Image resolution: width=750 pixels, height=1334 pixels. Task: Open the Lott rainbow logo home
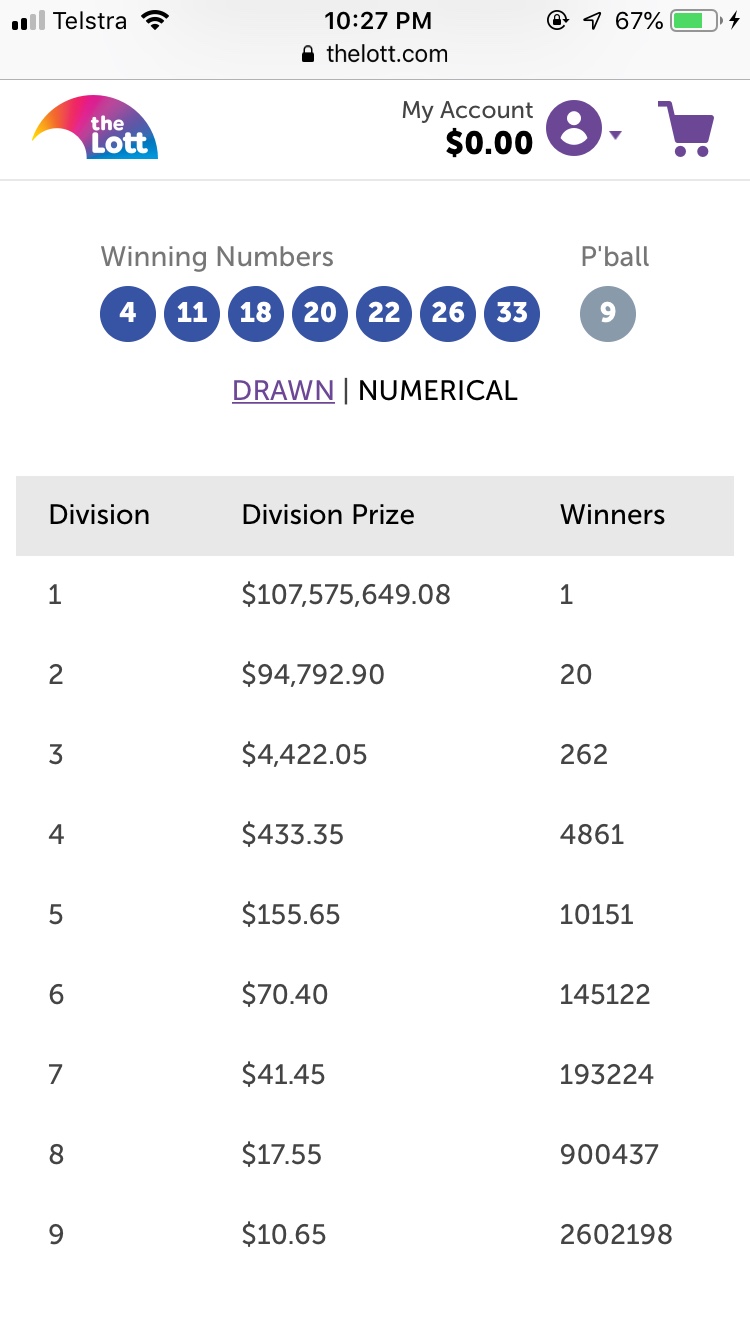point(95,128)
